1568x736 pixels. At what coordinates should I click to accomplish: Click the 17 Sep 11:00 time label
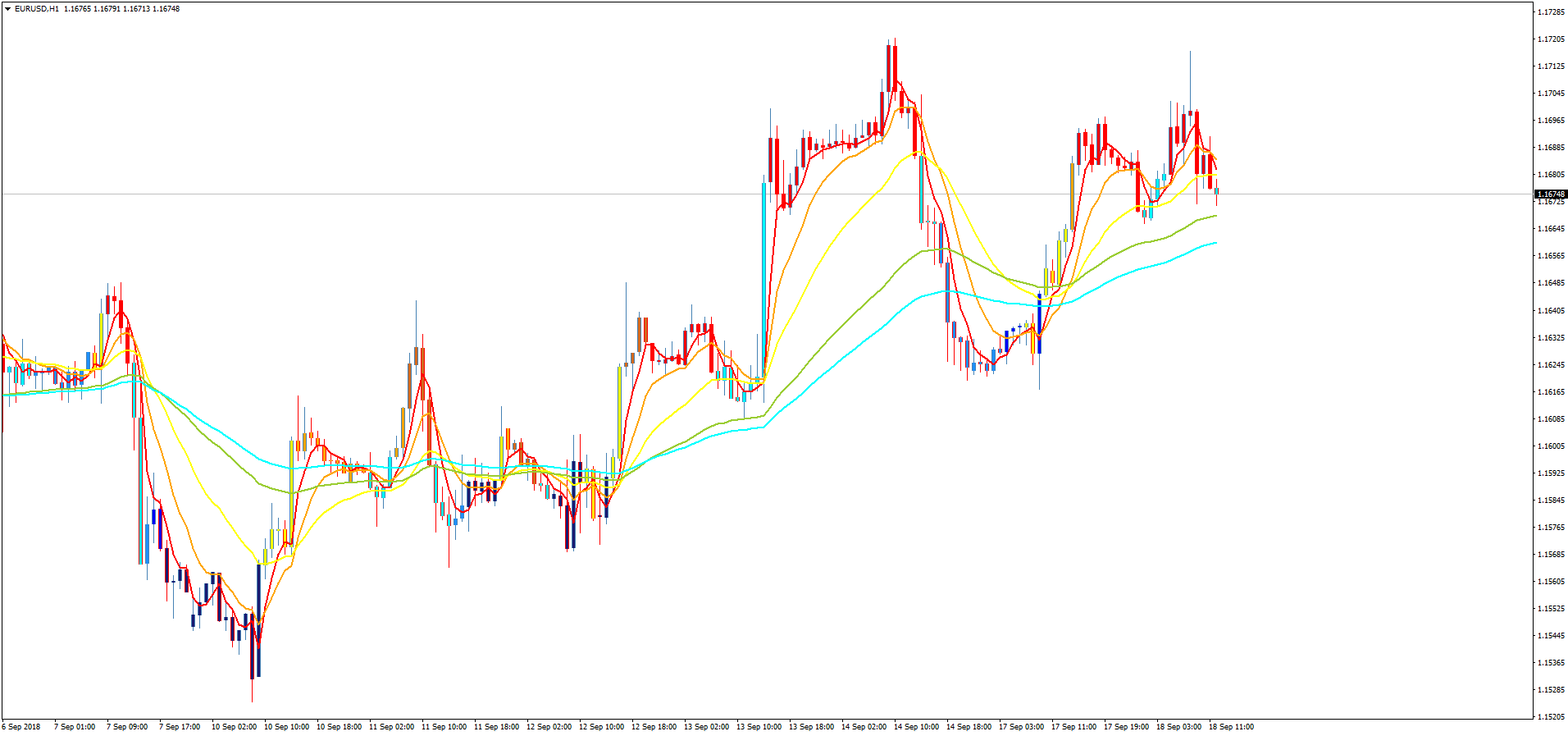coord(1074,727)
